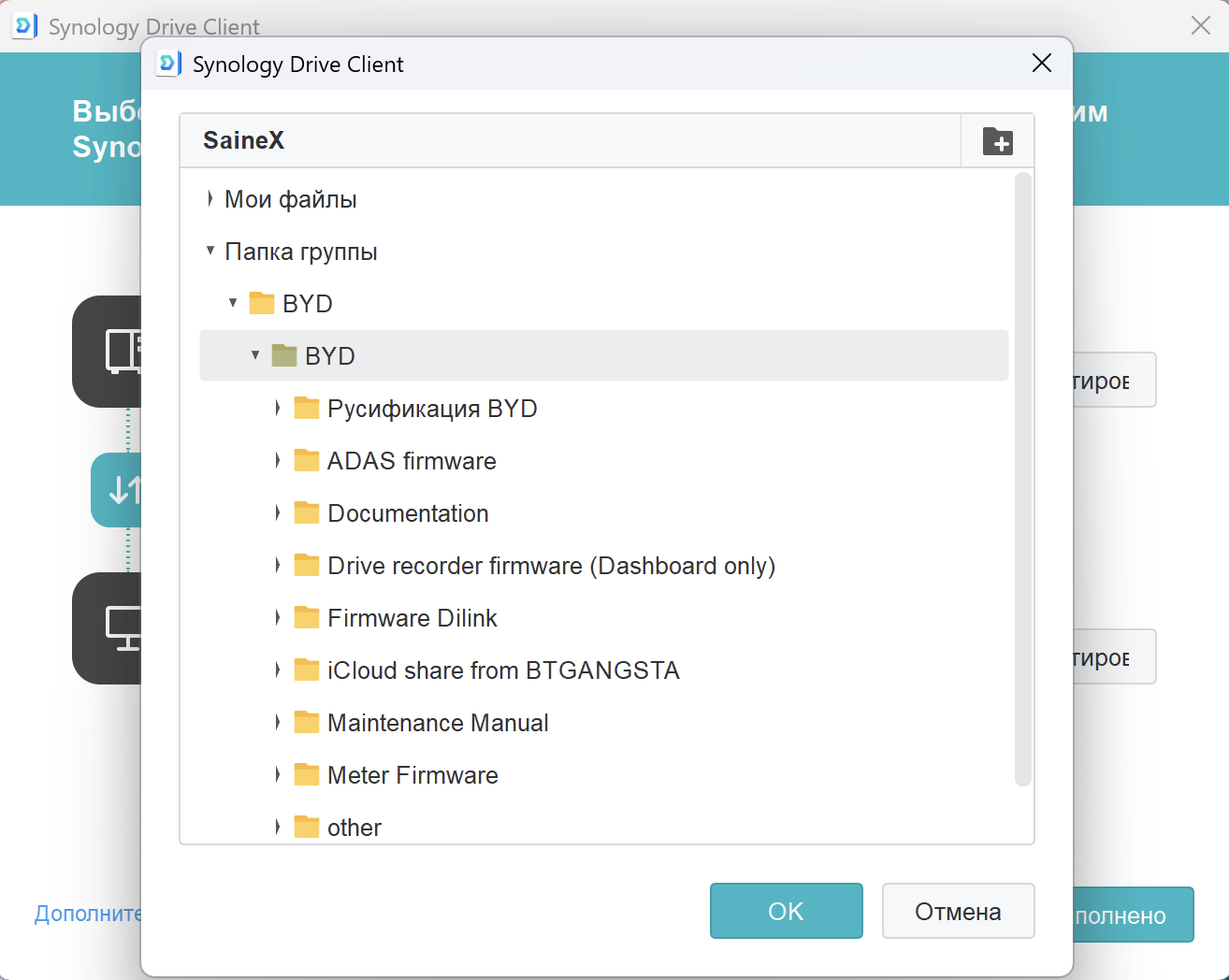The height and width of the screenshot is (980, 1229).
Task: Expand the Мои файлы tree node
Action: tap(210, 199)
